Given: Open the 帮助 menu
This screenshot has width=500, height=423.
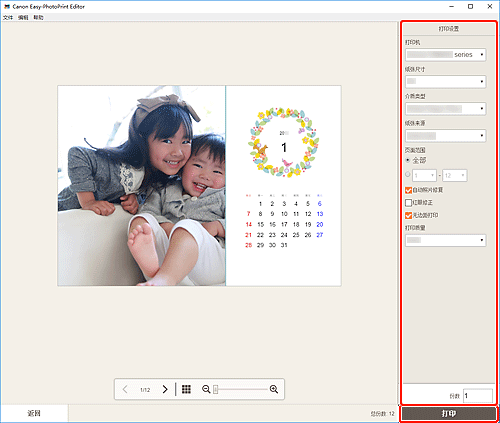Looking at the screenshot, I should 38,17.
